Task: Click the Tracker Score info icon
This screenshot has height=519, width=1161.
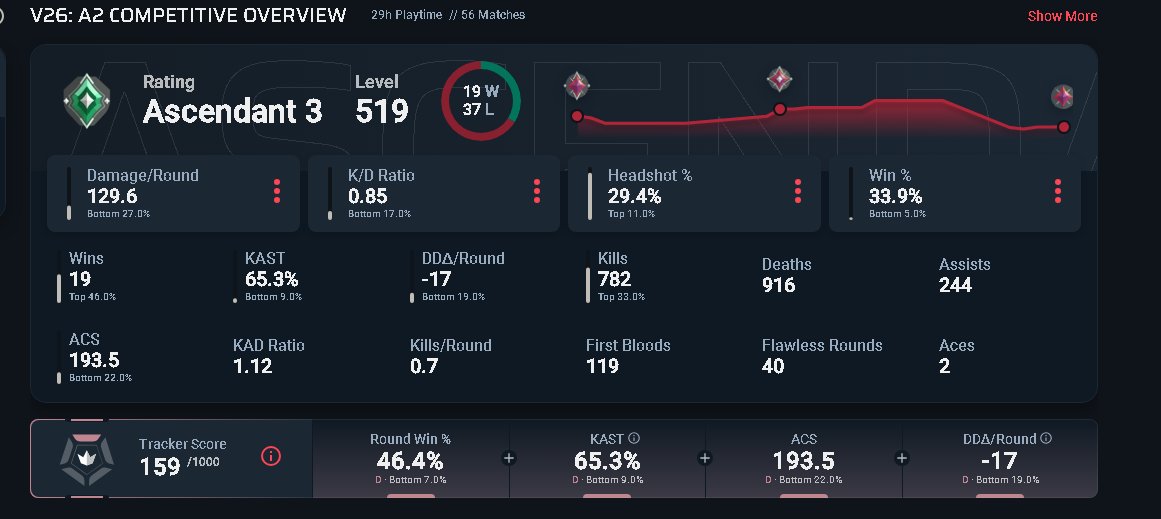Action: tap(271, 456)
